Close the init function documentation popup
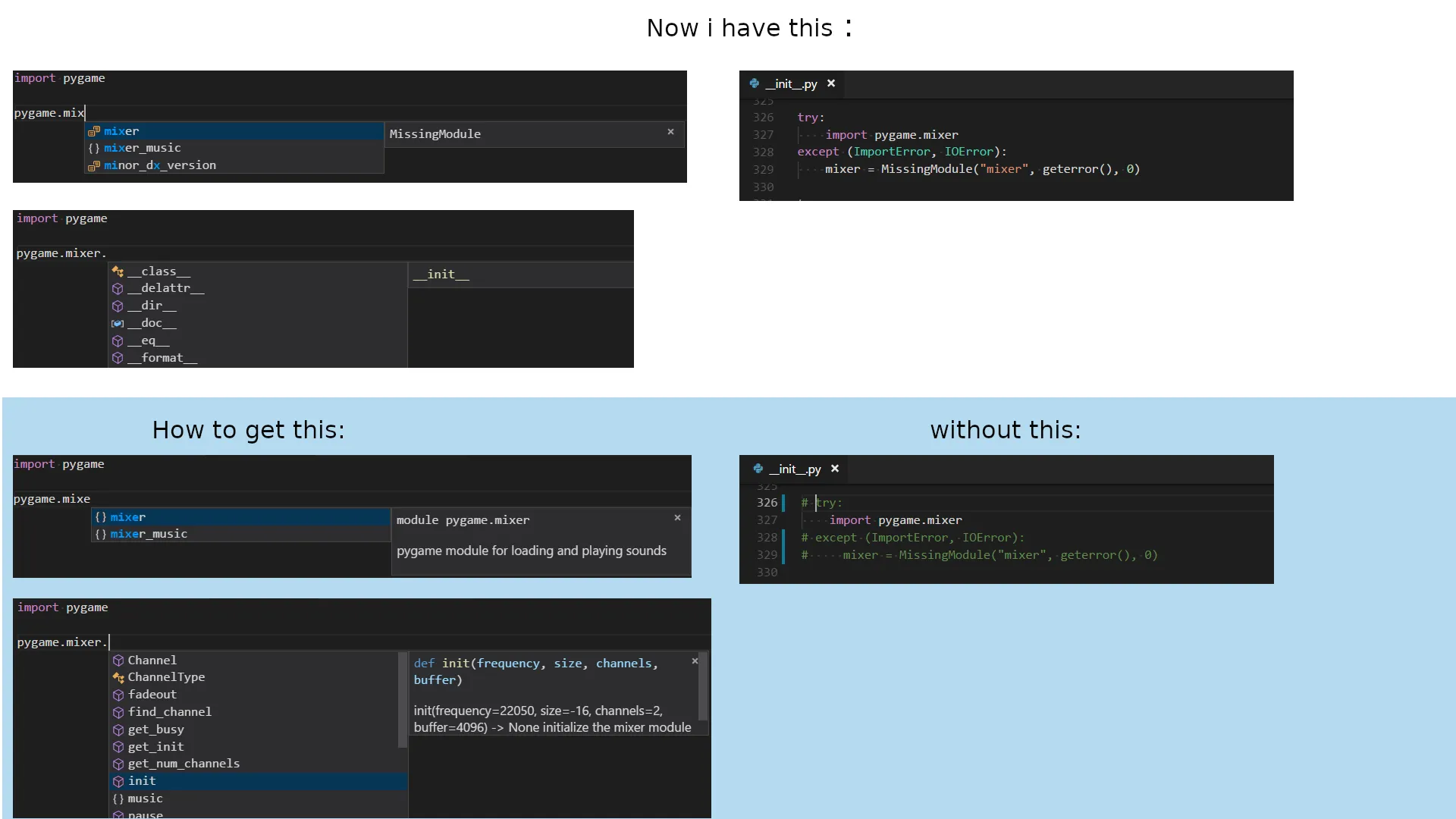The height and width of the screenshot is (819, 1456). tap(695, 661)
